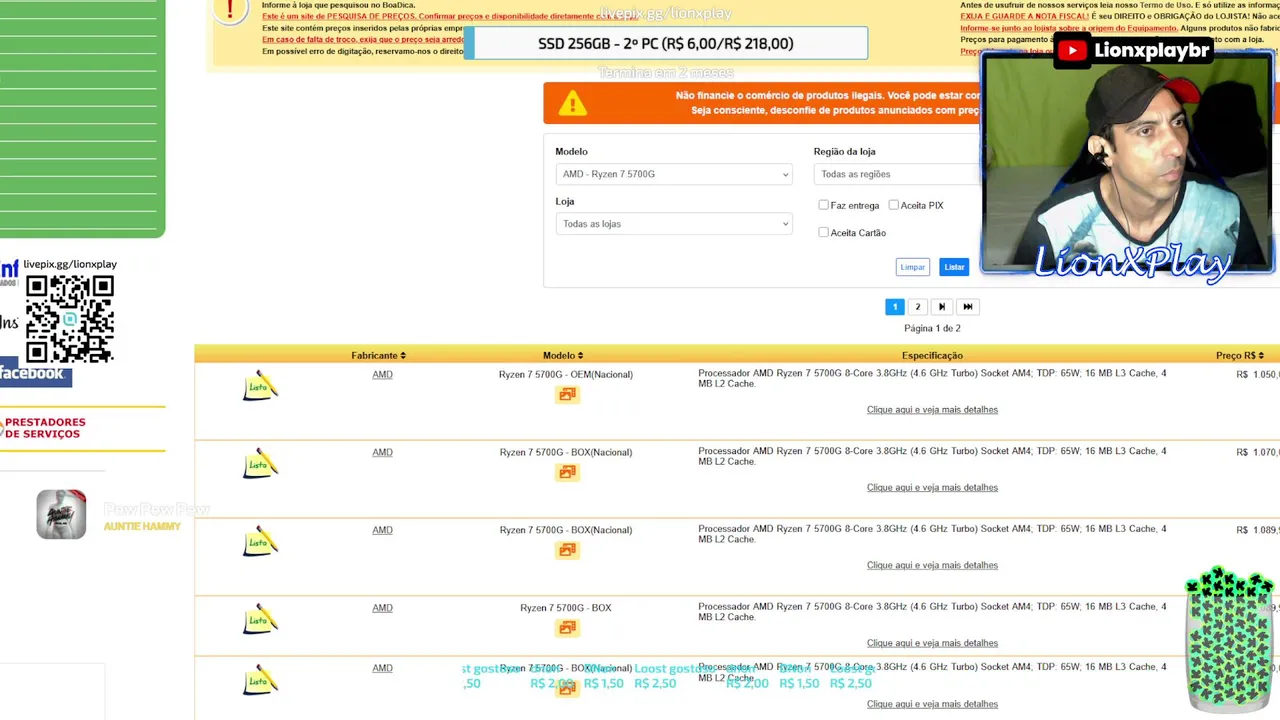Check the Aceita Cartão option
The image size is (1280, 720).
(x=823, y=232)
